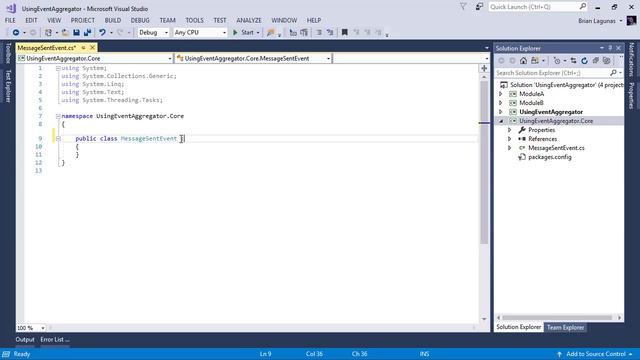Refresh the Solution Explorer
The height and width of the screenshot is (360, 640).
tap(584, 61)
